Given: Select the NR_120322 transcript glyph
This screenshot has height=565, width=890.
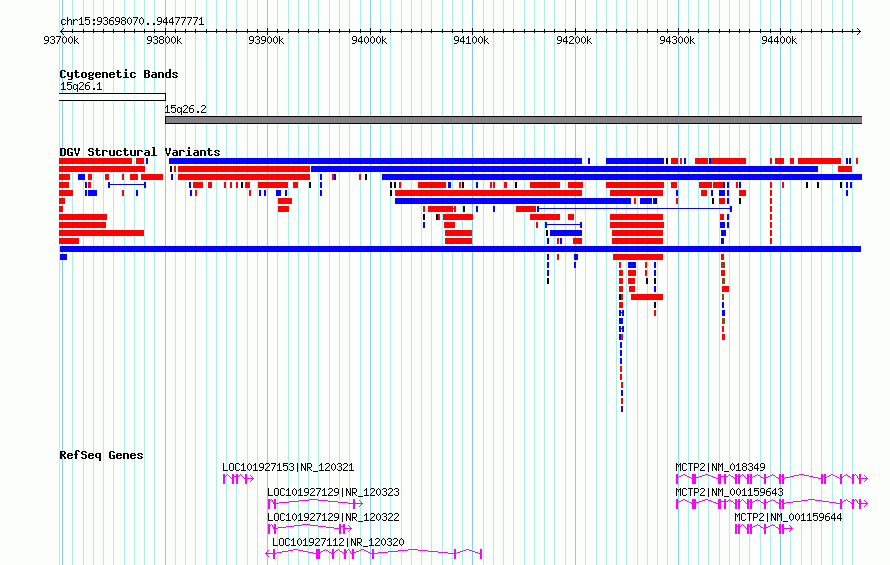Looking at the screenshot, I should pyautogui.click(x=309, y=529).
